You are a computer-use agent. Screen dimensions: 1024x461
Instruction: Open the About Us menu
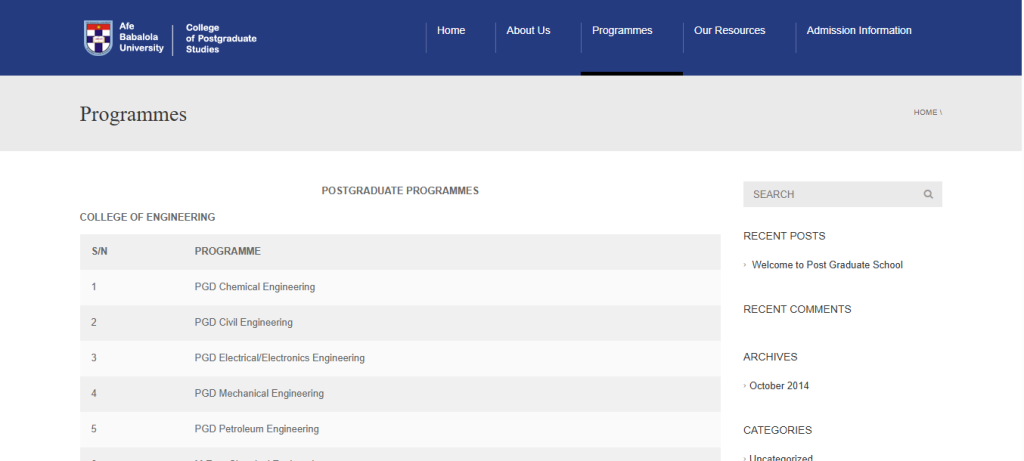click(528, 31)
